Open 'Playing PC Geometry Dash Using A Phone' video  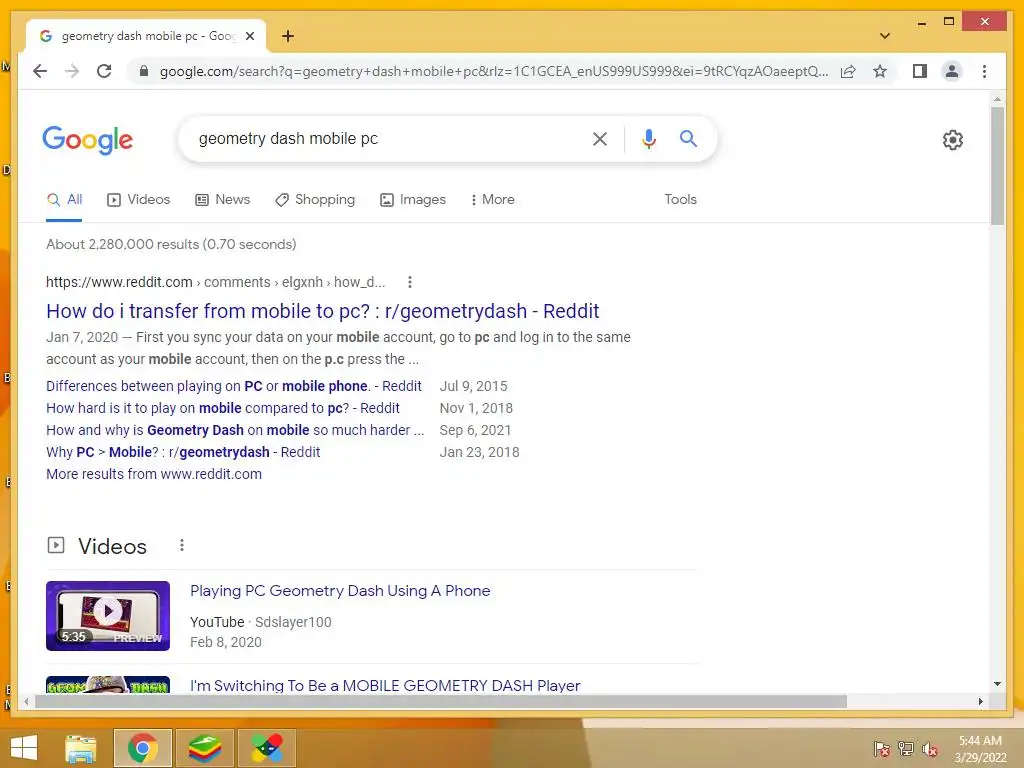click(x=340, y=590)
